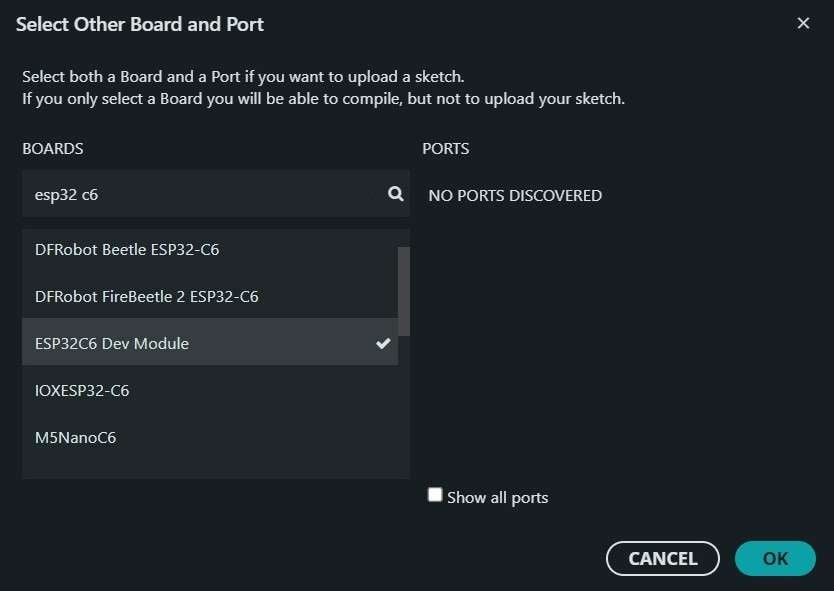Select M5NanoC6 from the board list
834x591 pixels.
coord(75,437)
